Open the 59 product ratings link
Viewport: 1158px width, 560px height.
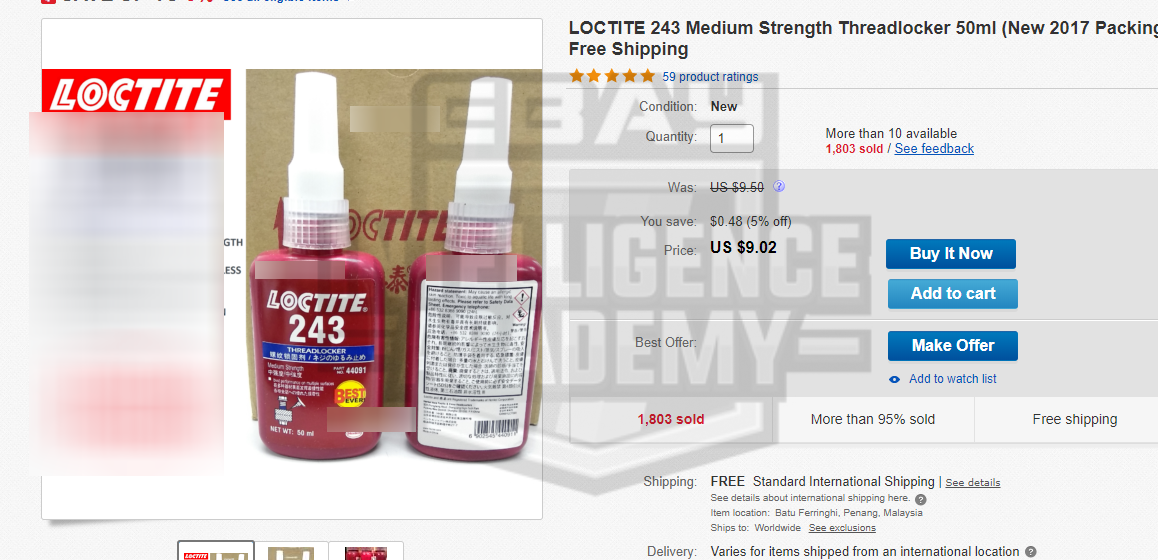(x=710, y=77)
